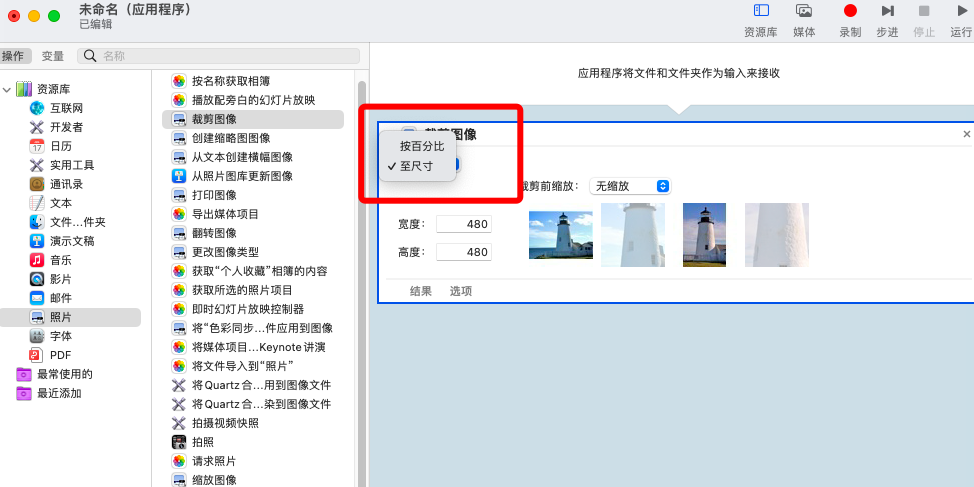Viewport: 974px width, 487px height.
Task: Select 裁剪图像 action in list
Action: (253, 119)
